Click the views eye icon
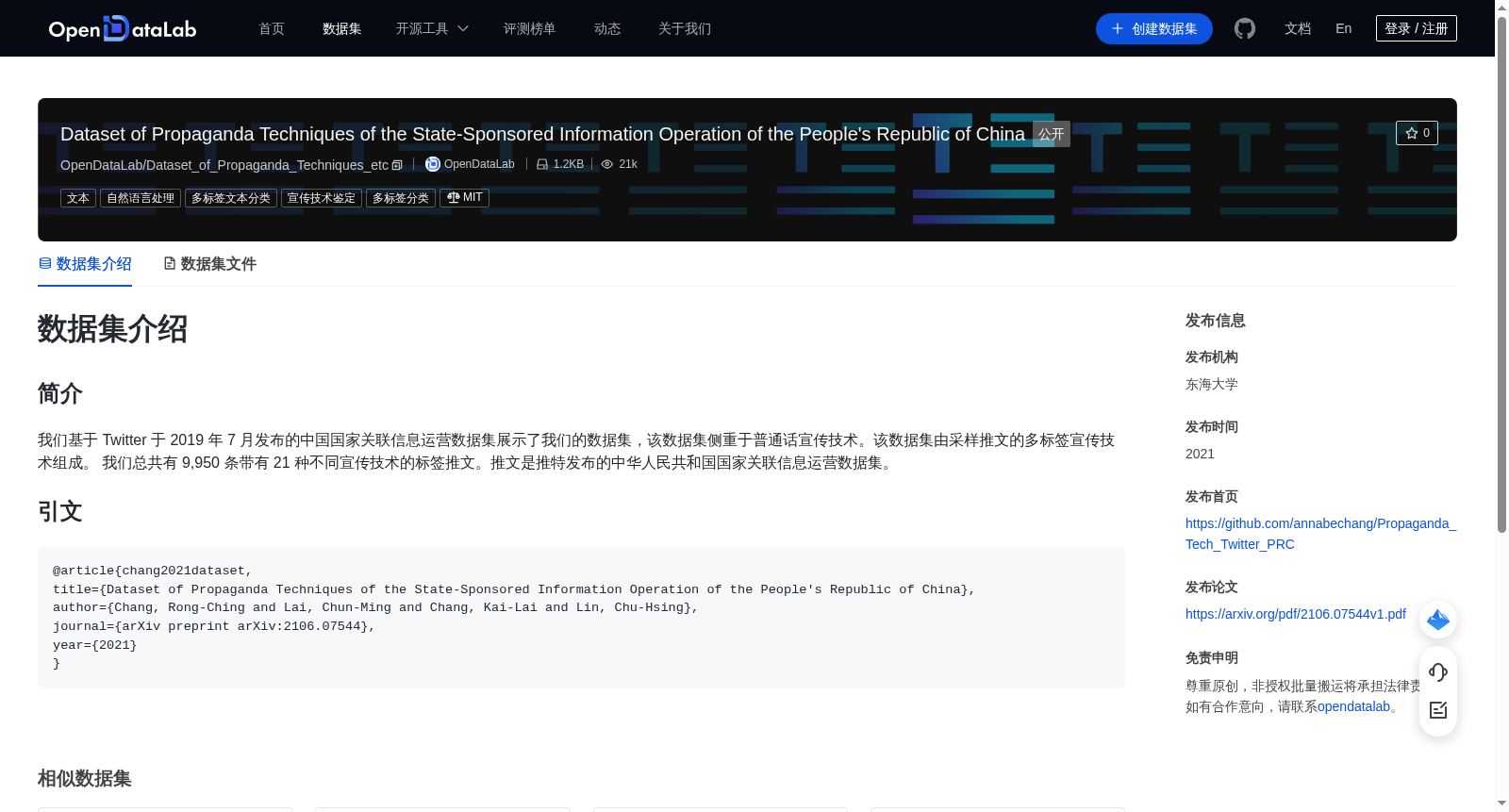 [607, 164]
